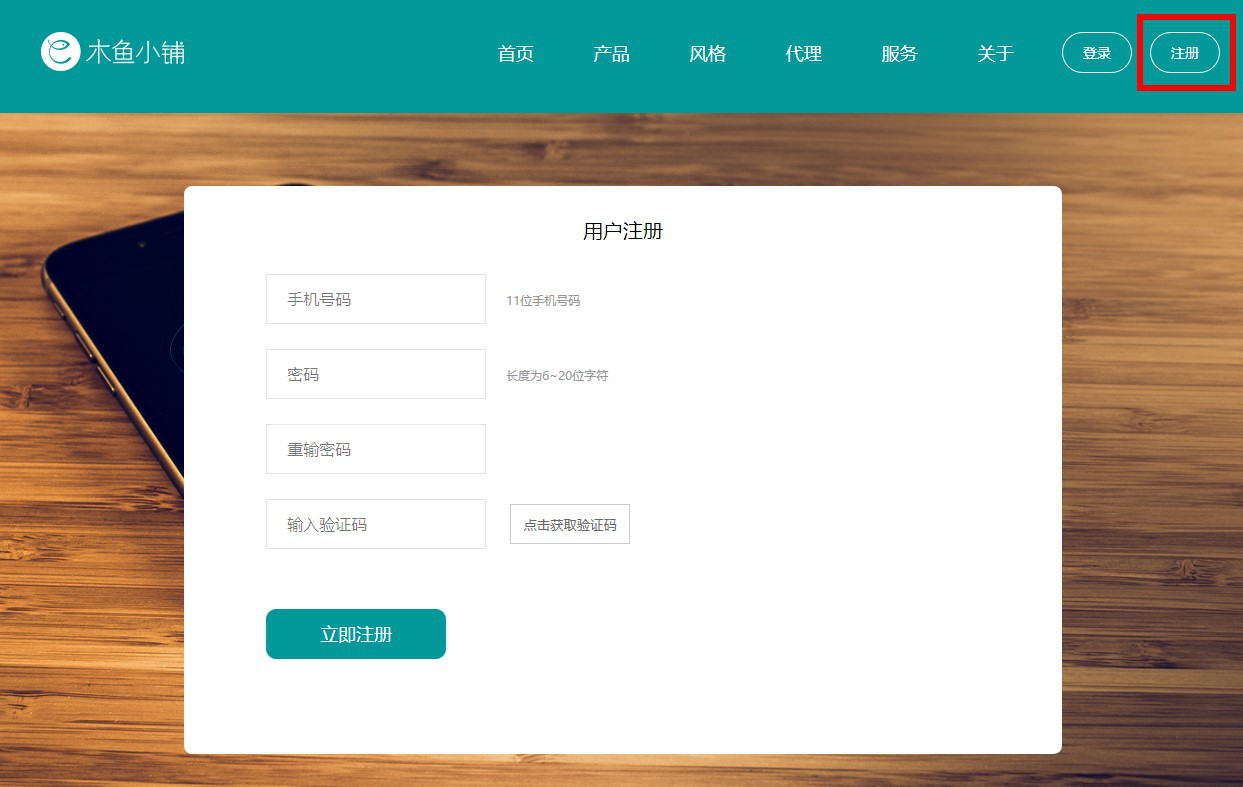Image resolution: width=1243 pixels, height=787 pixels.
Task: Open the 产品 navigation item
Action: click(612, 54)
